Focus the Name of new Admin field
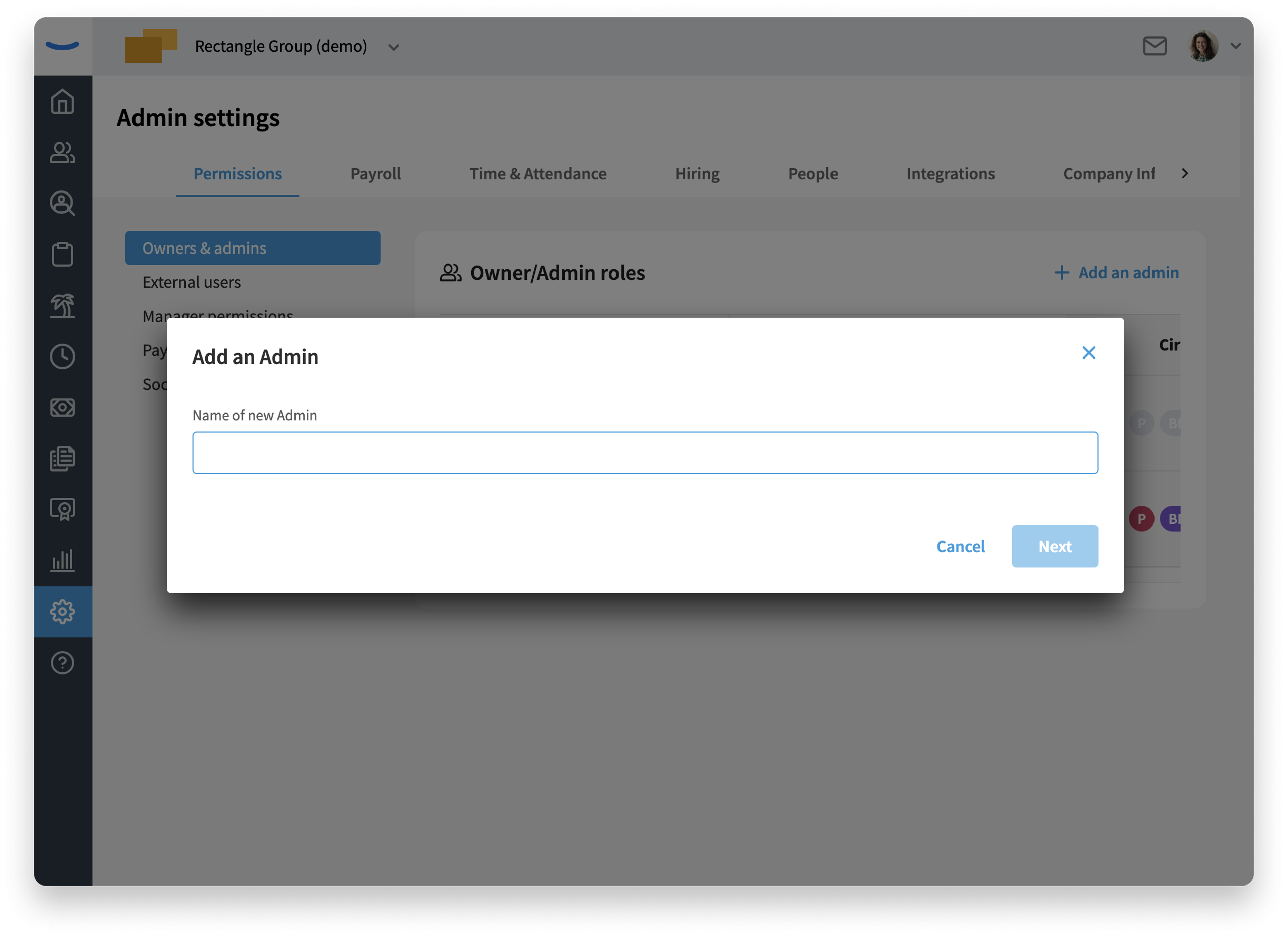This screenshot has width=1288, height=937. coord(645,452)
